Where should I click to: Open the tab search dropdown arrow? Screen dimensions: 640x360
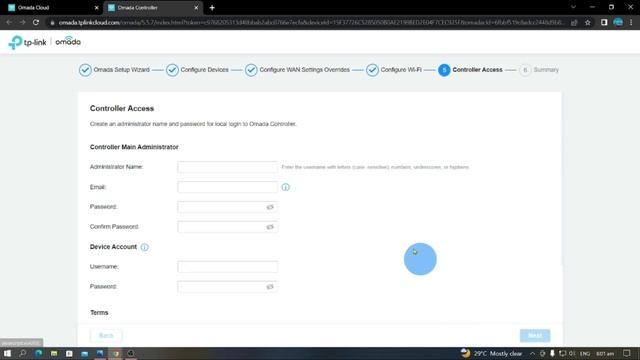(x=573, y=7)
